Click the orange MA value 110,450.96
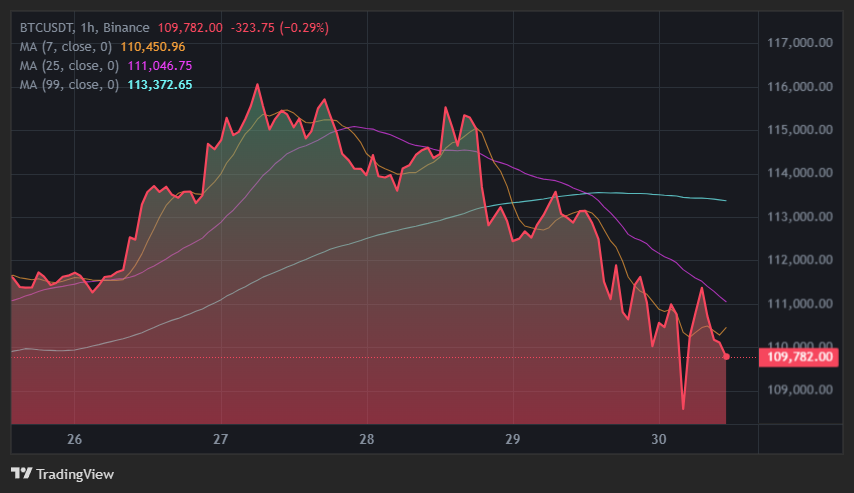 tap(153, 46)
